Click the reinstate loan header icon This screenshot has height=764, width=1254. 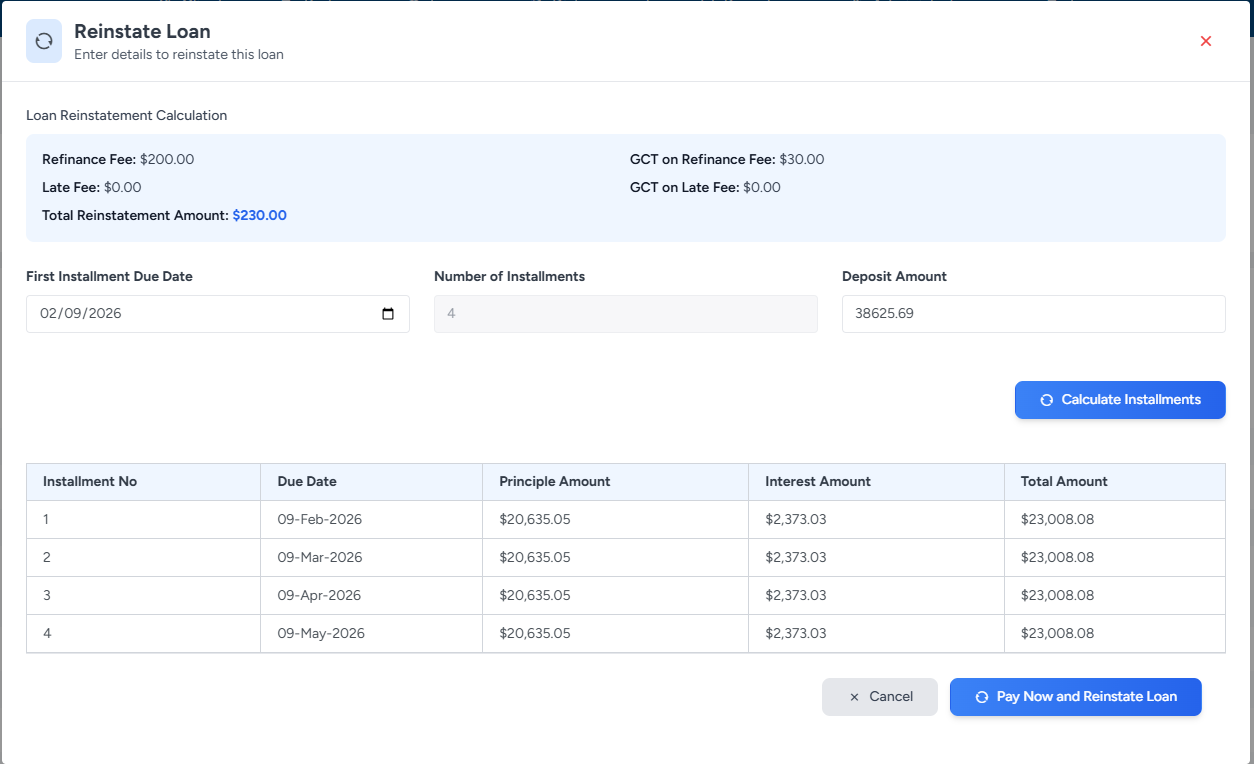coord(44,41)
